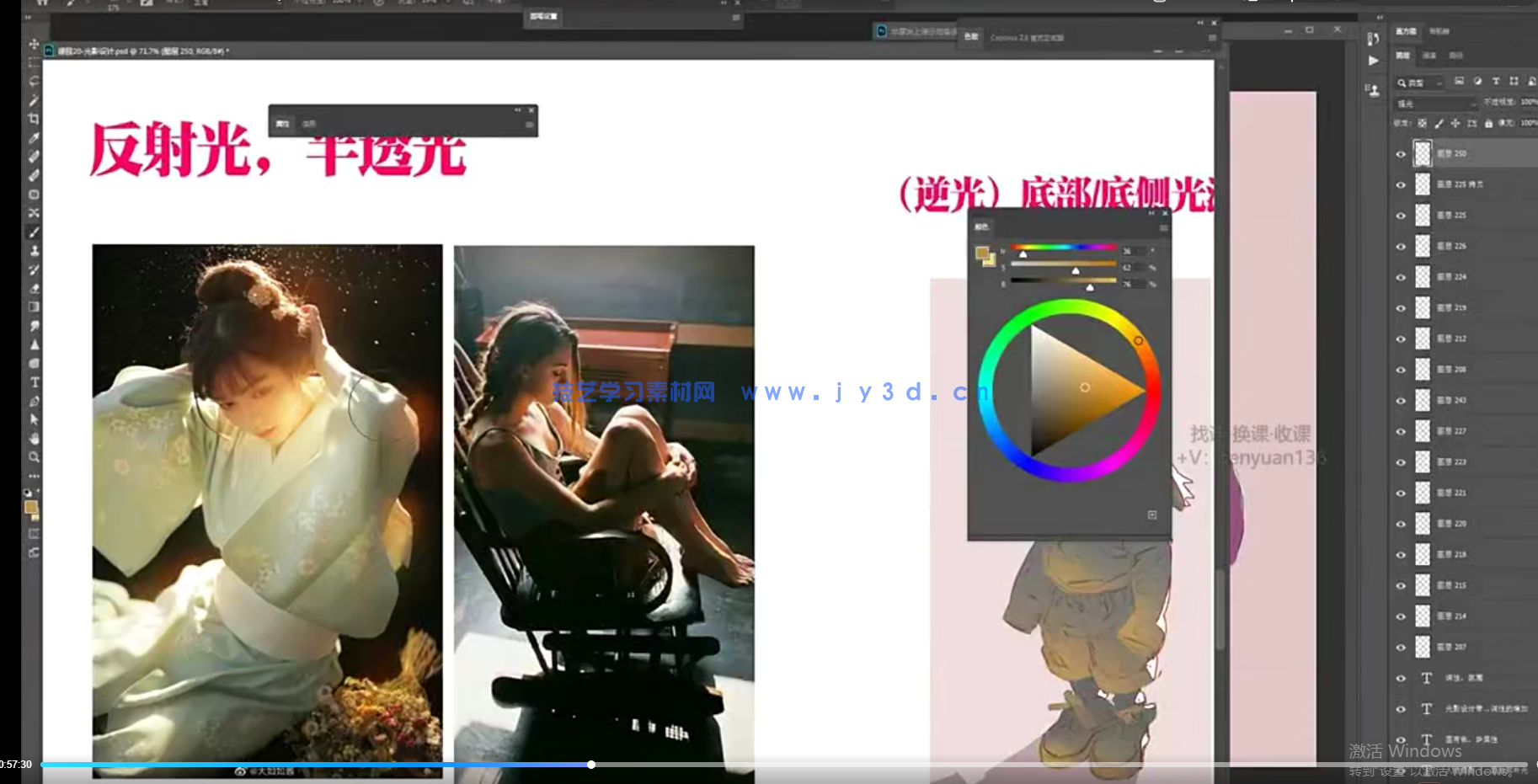
Task: Select the Horizontal Type tool
Action: pos(35,382)
